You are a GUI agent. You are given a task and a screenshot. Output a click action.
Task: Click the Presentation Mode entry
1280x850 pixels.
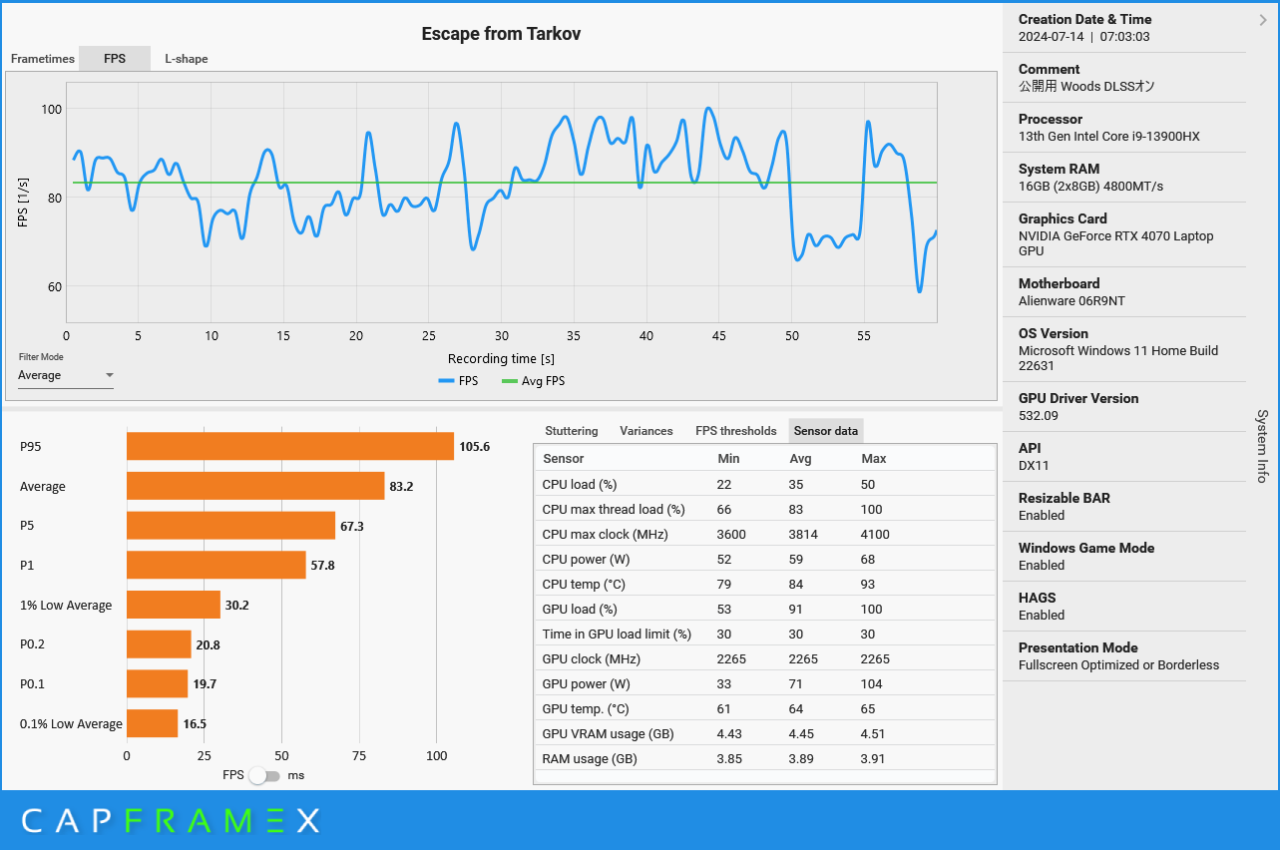pyautogui.click(x=1124, y=656)
